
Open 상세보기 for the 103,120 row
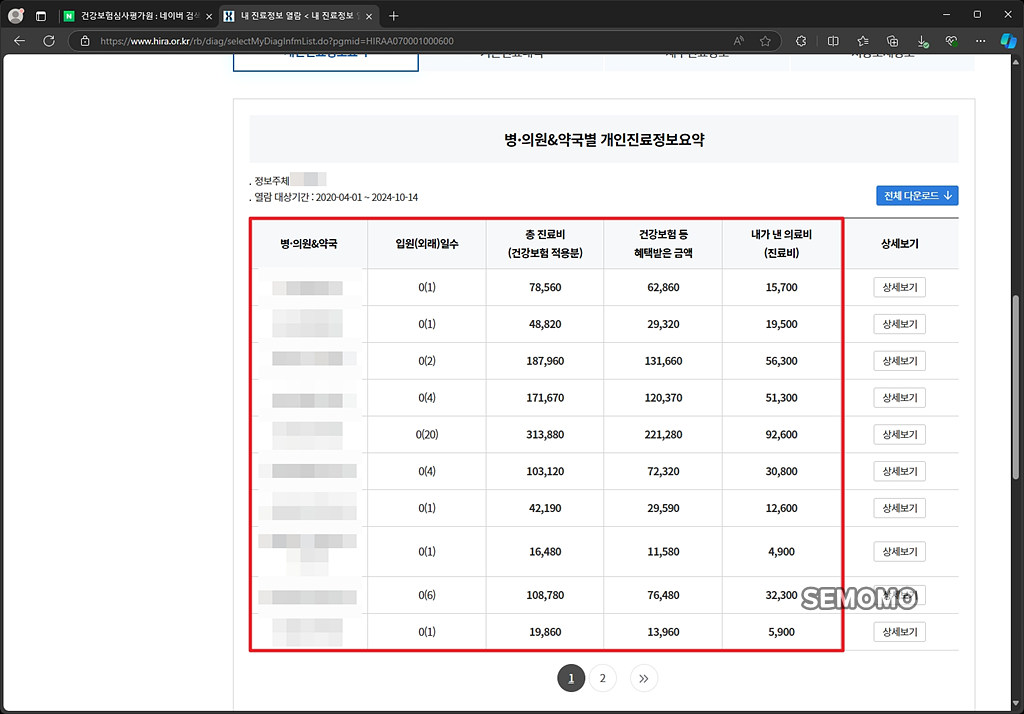899,471
